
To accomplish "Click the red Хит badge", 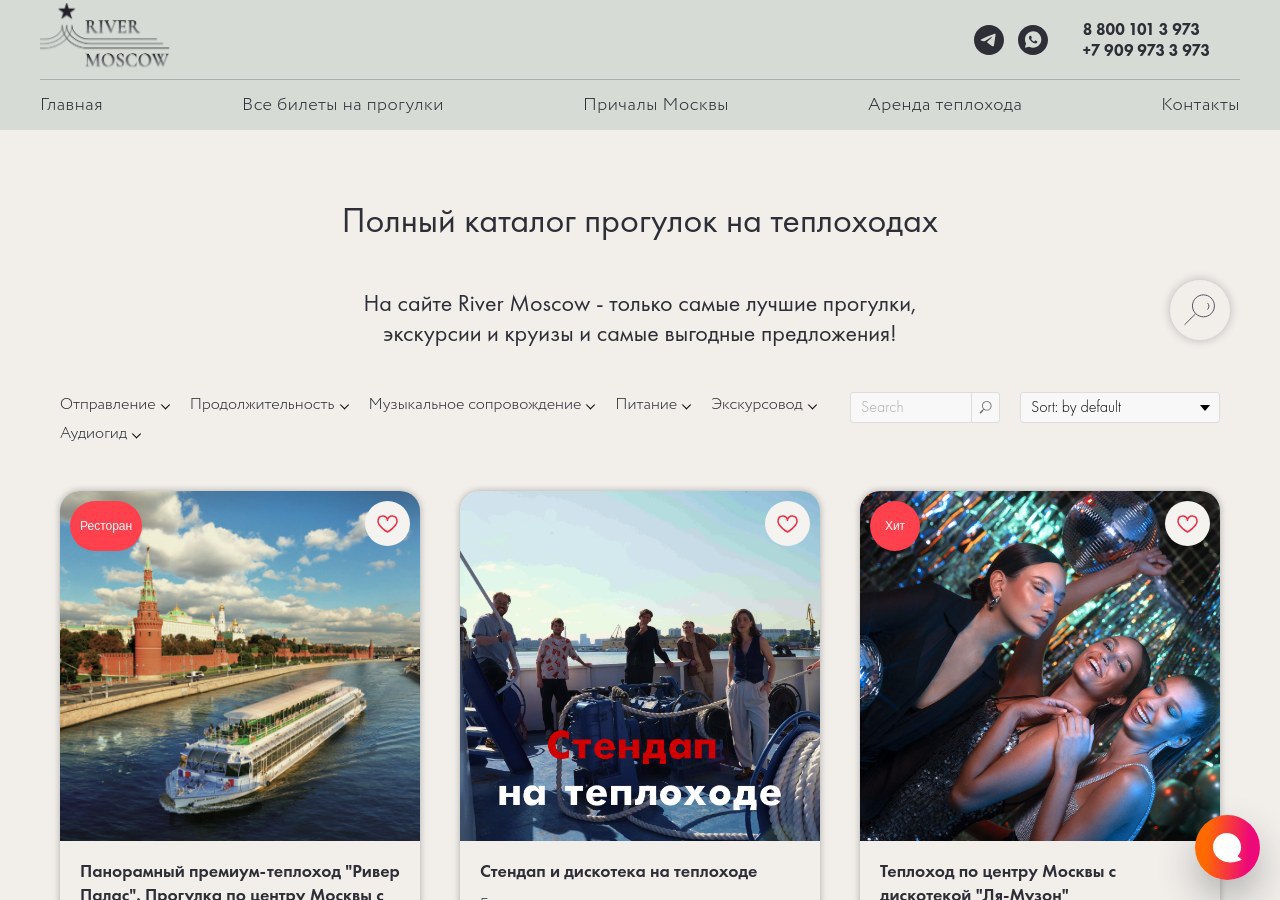I will pyautogui.click(x=895, y=526).
